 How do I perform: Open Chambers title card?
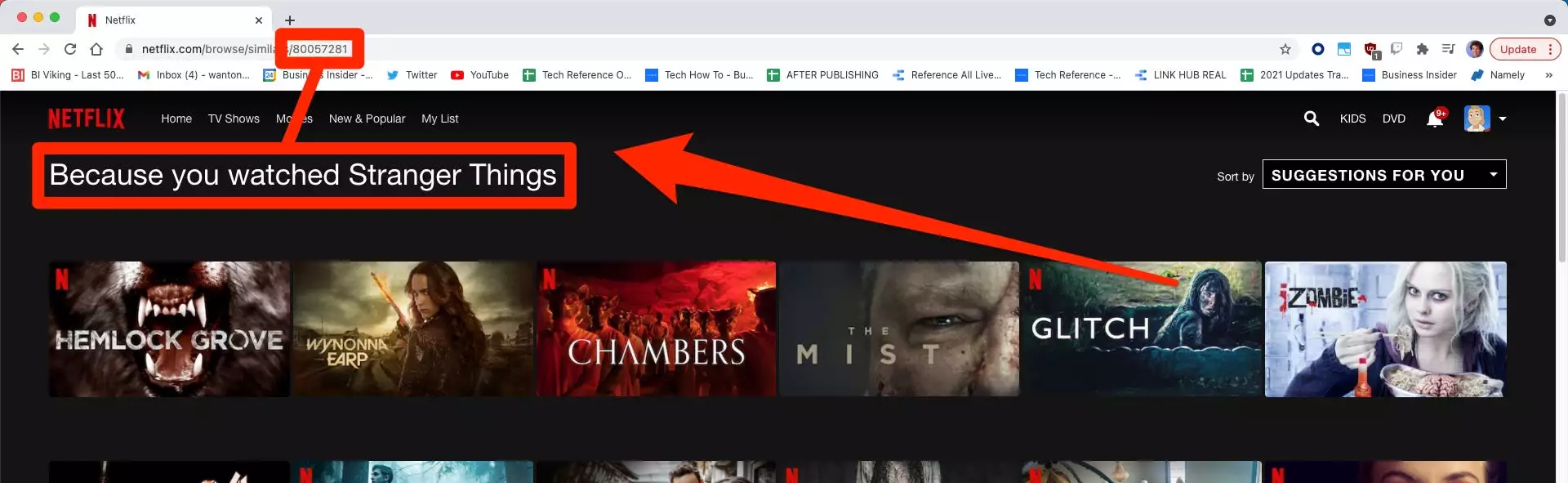point(656,329)
